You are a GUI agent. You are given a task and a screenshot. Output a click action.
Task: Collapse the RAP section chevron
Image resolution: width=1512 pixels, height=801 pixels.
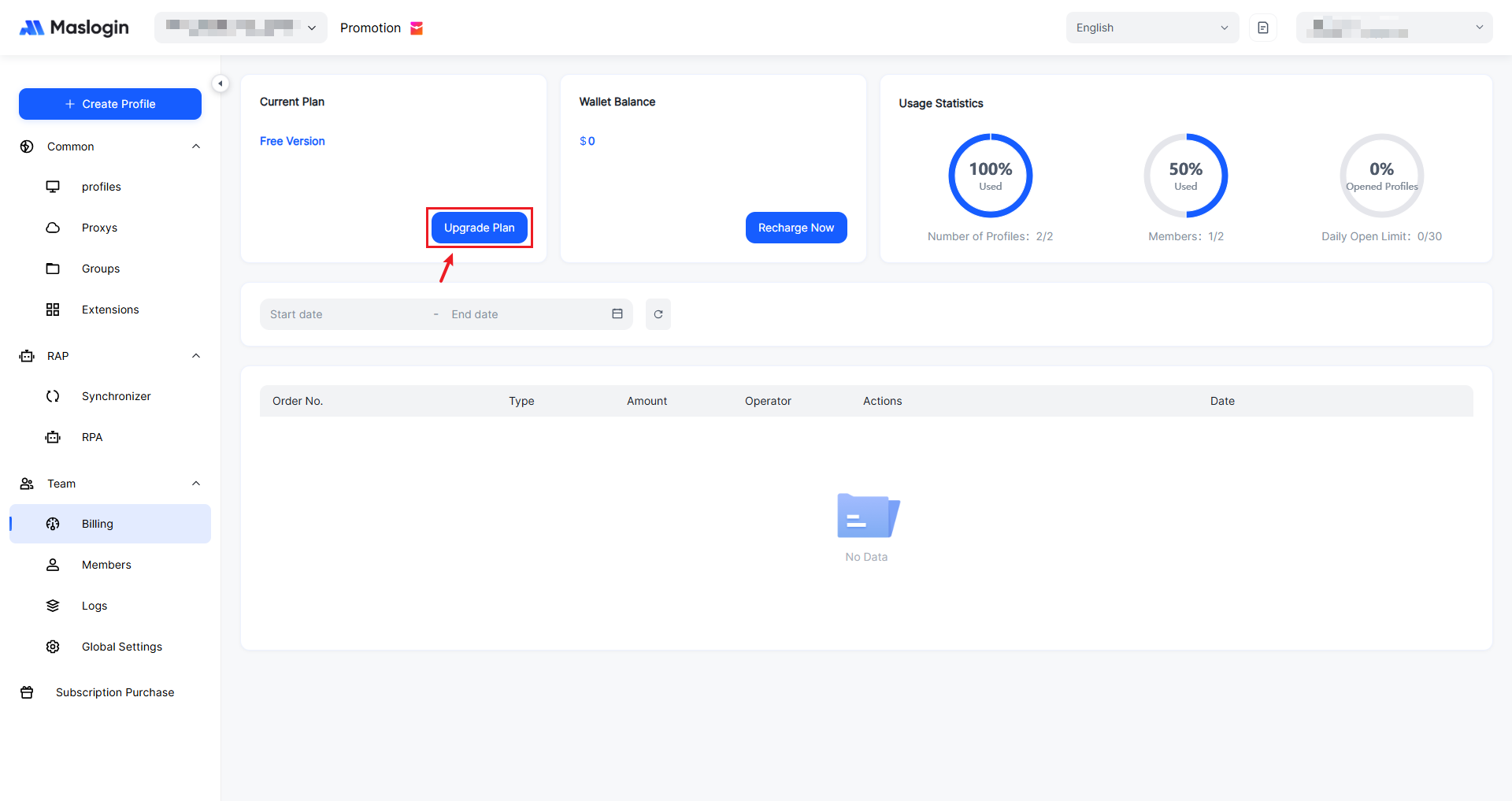(x=196, y=356)
